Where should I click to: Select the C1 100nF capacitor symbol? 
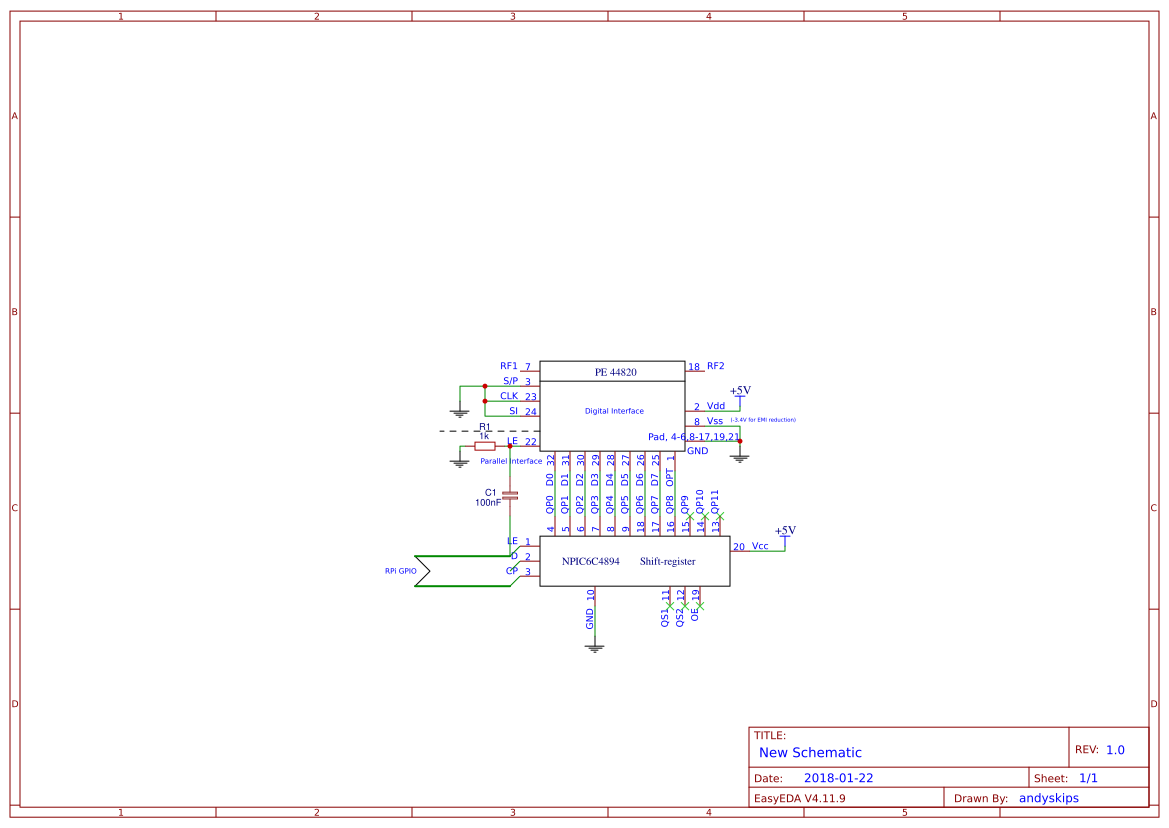(x=510, y=495)
